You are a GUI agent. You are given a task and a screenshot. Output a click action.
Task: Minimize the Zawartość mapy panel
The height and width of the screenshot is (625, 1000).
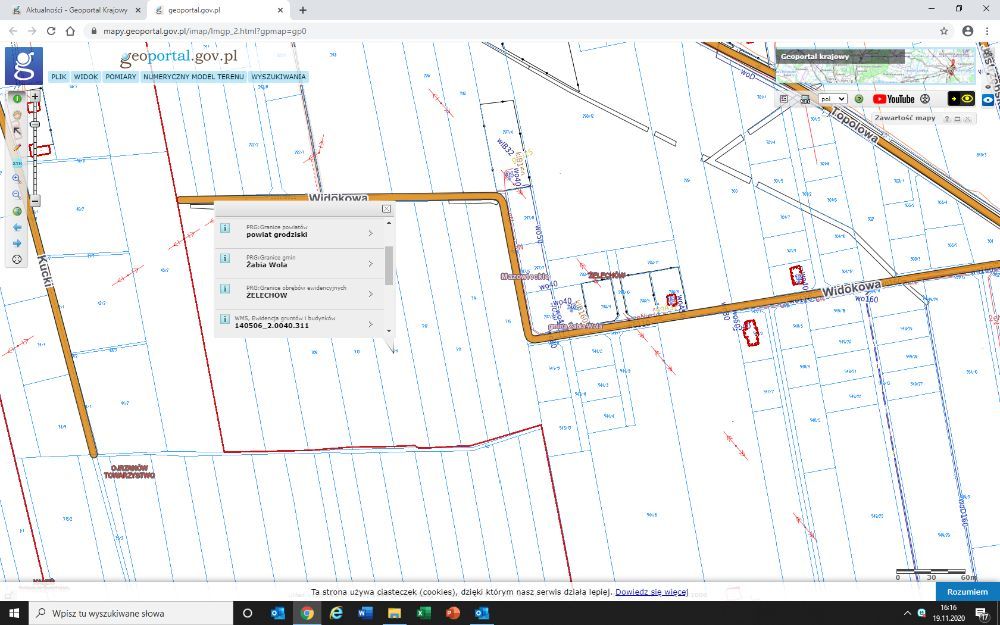pos(956,118)
